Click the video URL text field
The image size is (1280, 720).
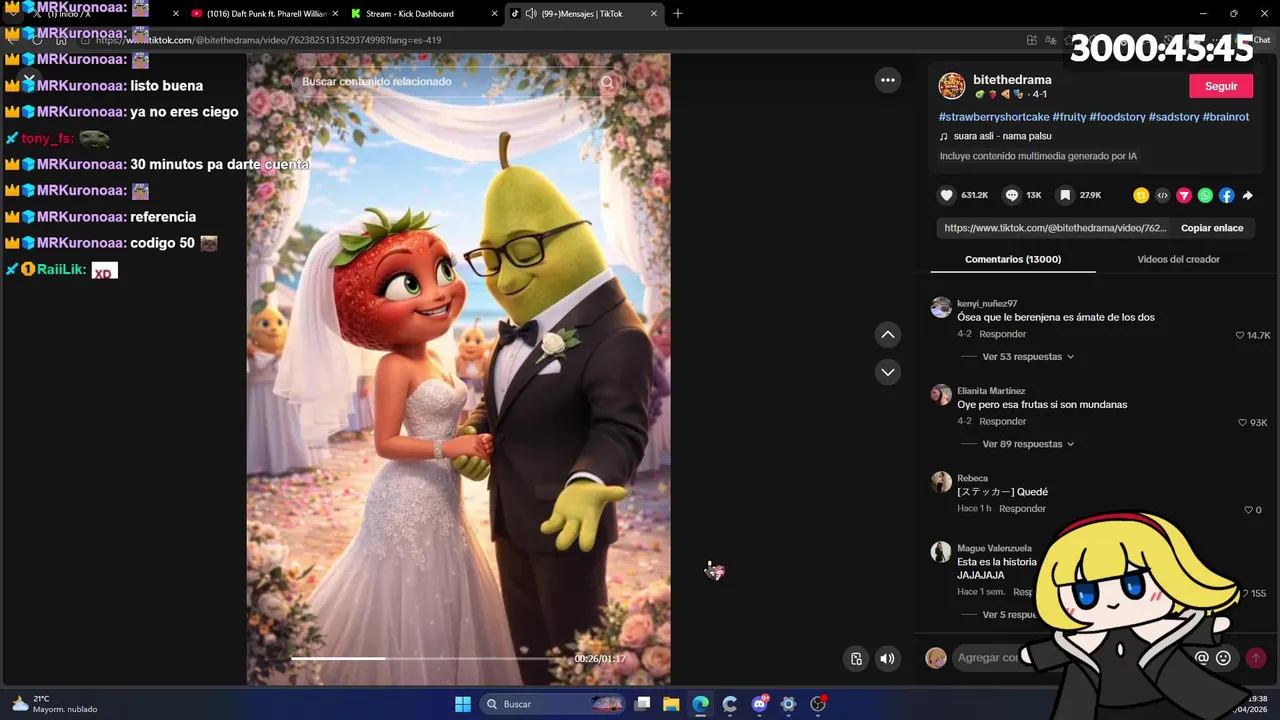pos(1055,228)
